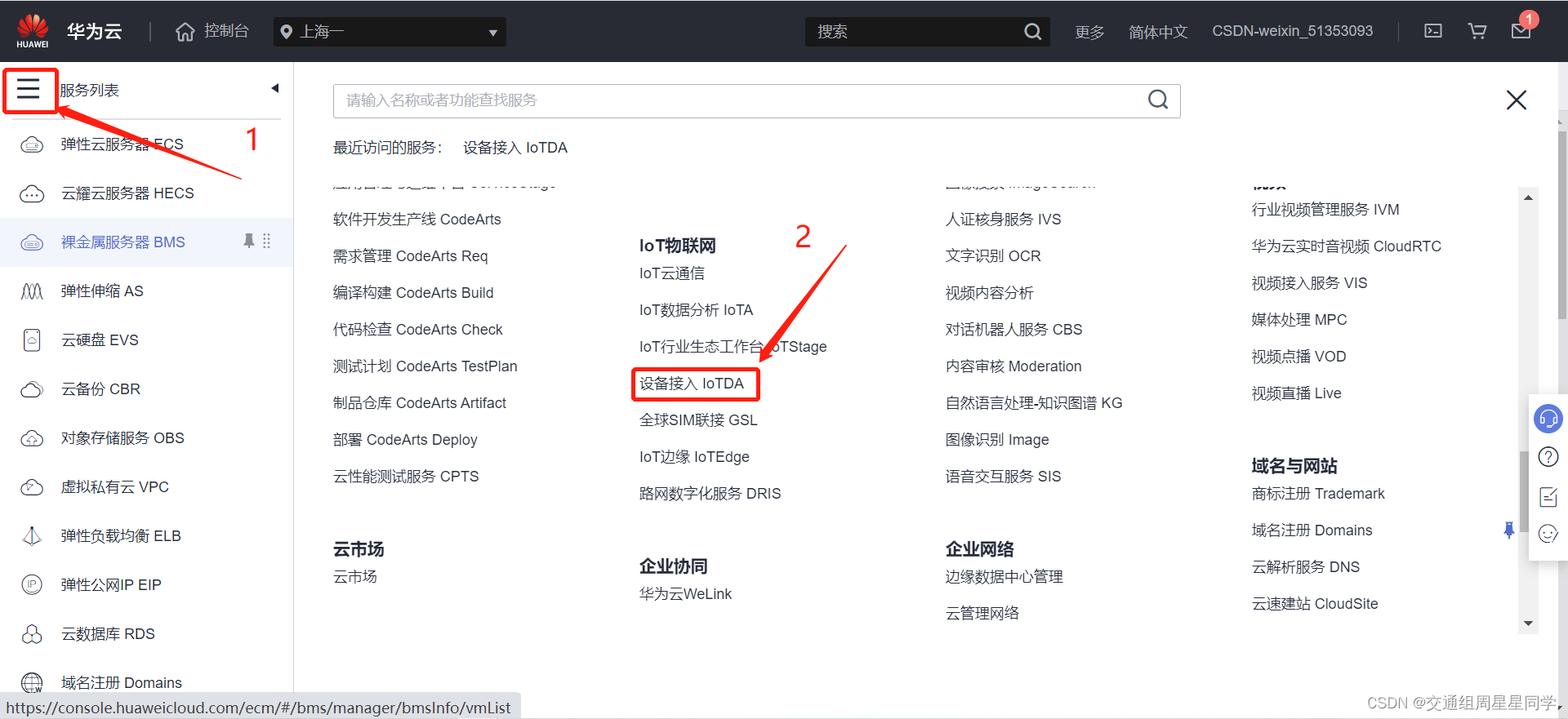
Task: Close the service list panel X
Action: pyautogui.click(x=1517, y=100)
